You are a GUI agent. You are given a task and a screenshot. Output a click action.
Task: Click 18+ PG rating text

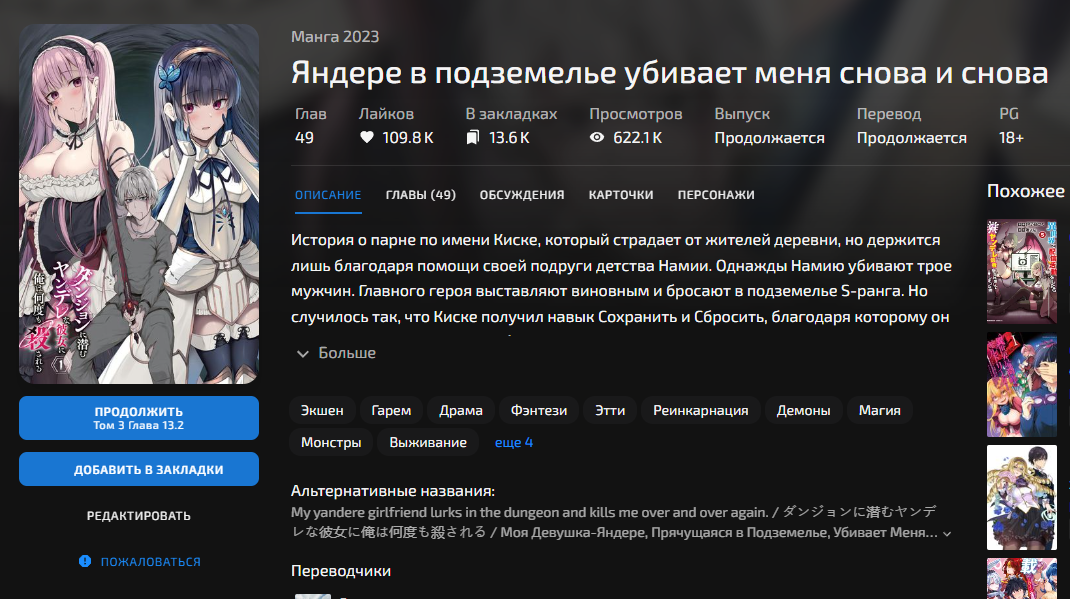[1011, 138]
